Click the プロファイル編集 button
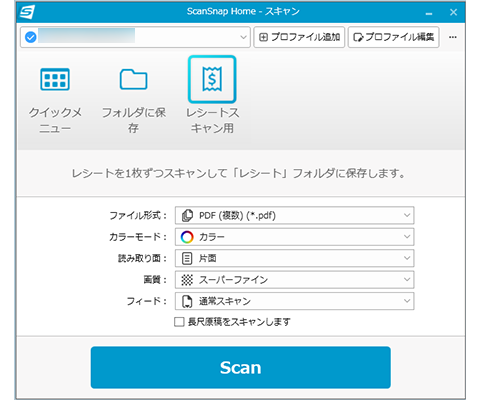The image size is (480, 400). pos(393,37)
